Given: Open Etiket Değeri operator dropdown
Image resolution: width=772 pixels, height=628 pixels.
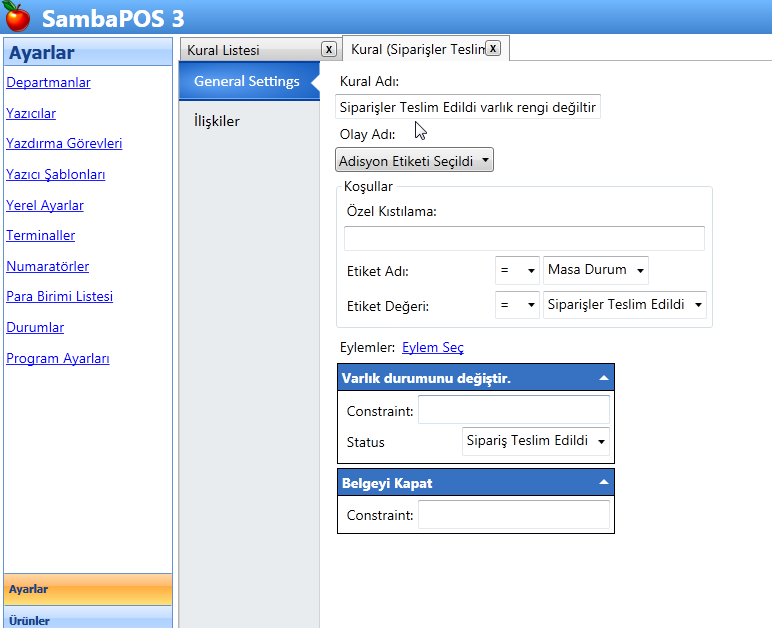Looking at the screenshot, I should point(517,305).
